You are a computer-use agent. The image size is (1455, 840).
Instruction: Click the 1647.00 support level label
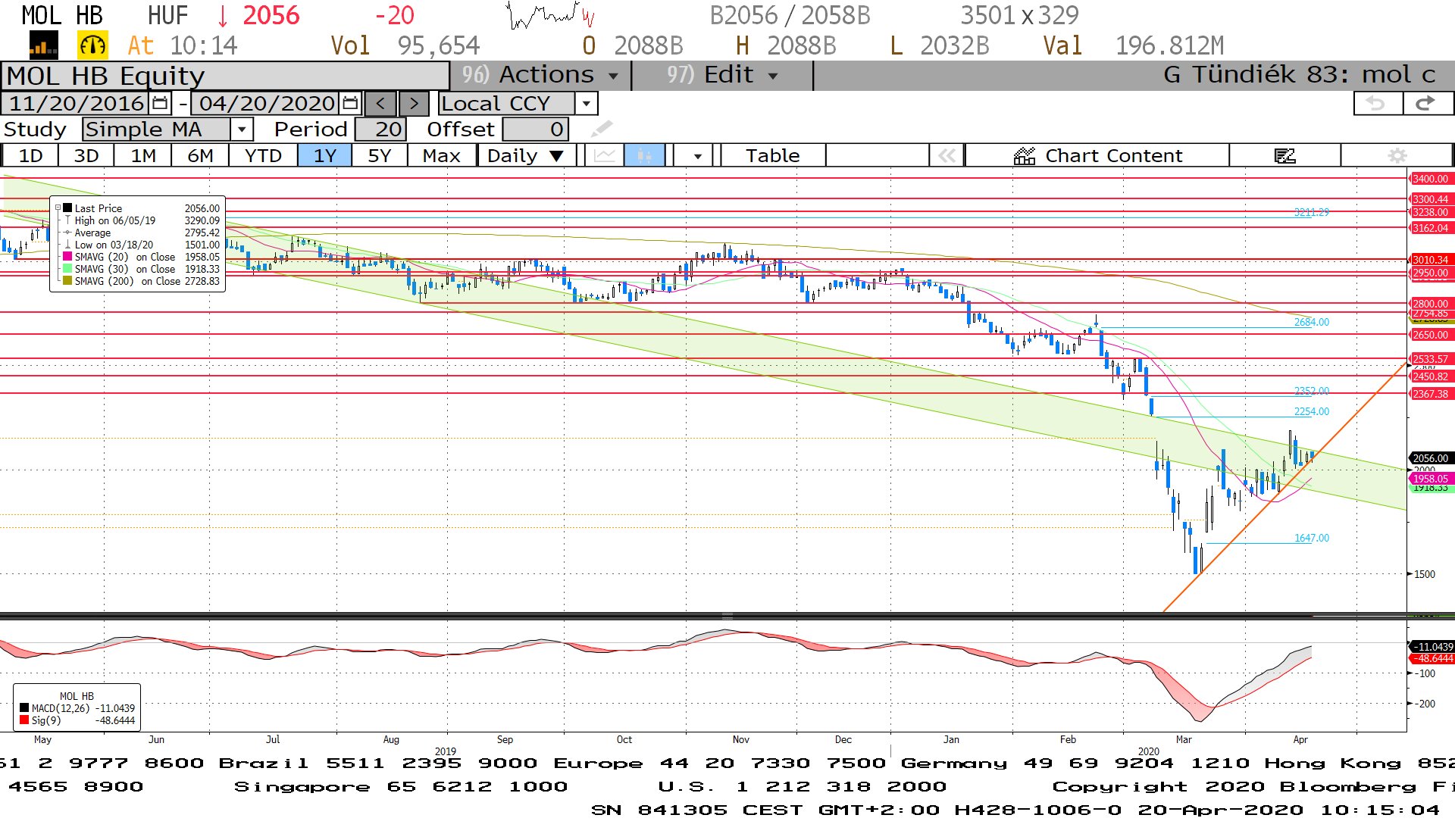[x=1311, y=538]
